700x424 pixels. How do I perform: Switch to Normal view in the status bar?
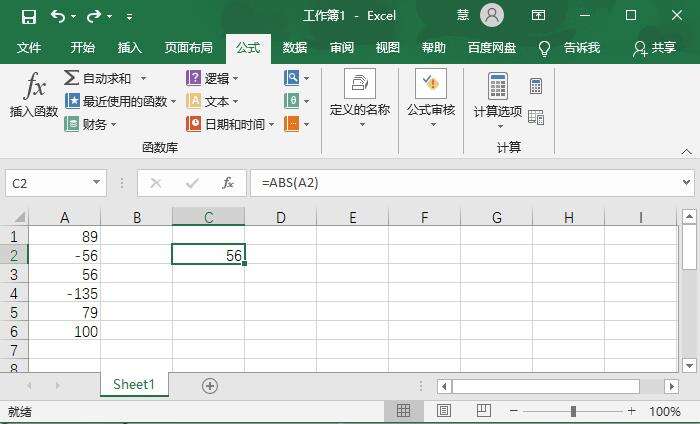tap(403, 411)
